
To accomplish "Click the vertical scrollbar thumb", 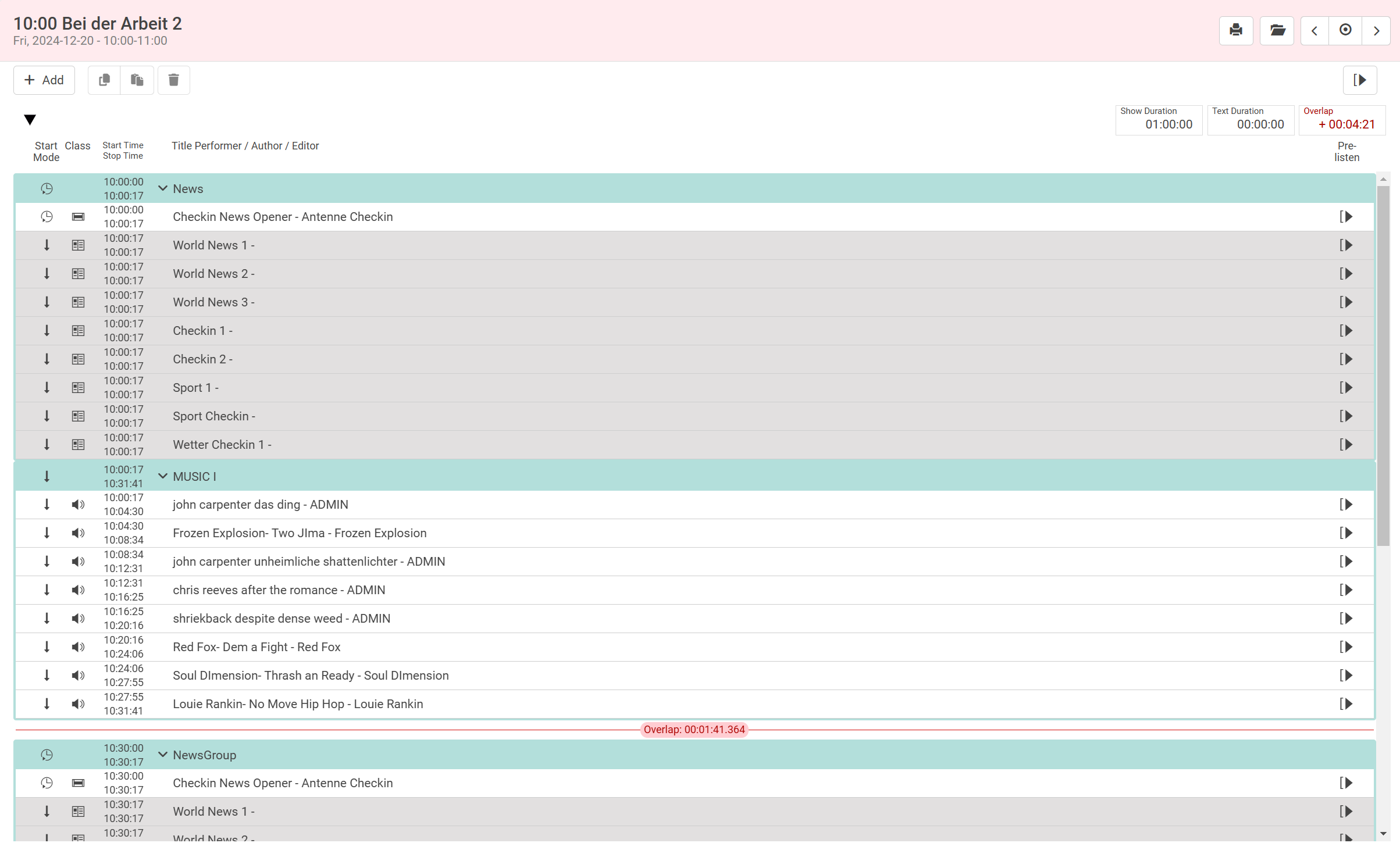I will tap(1383, 366).
